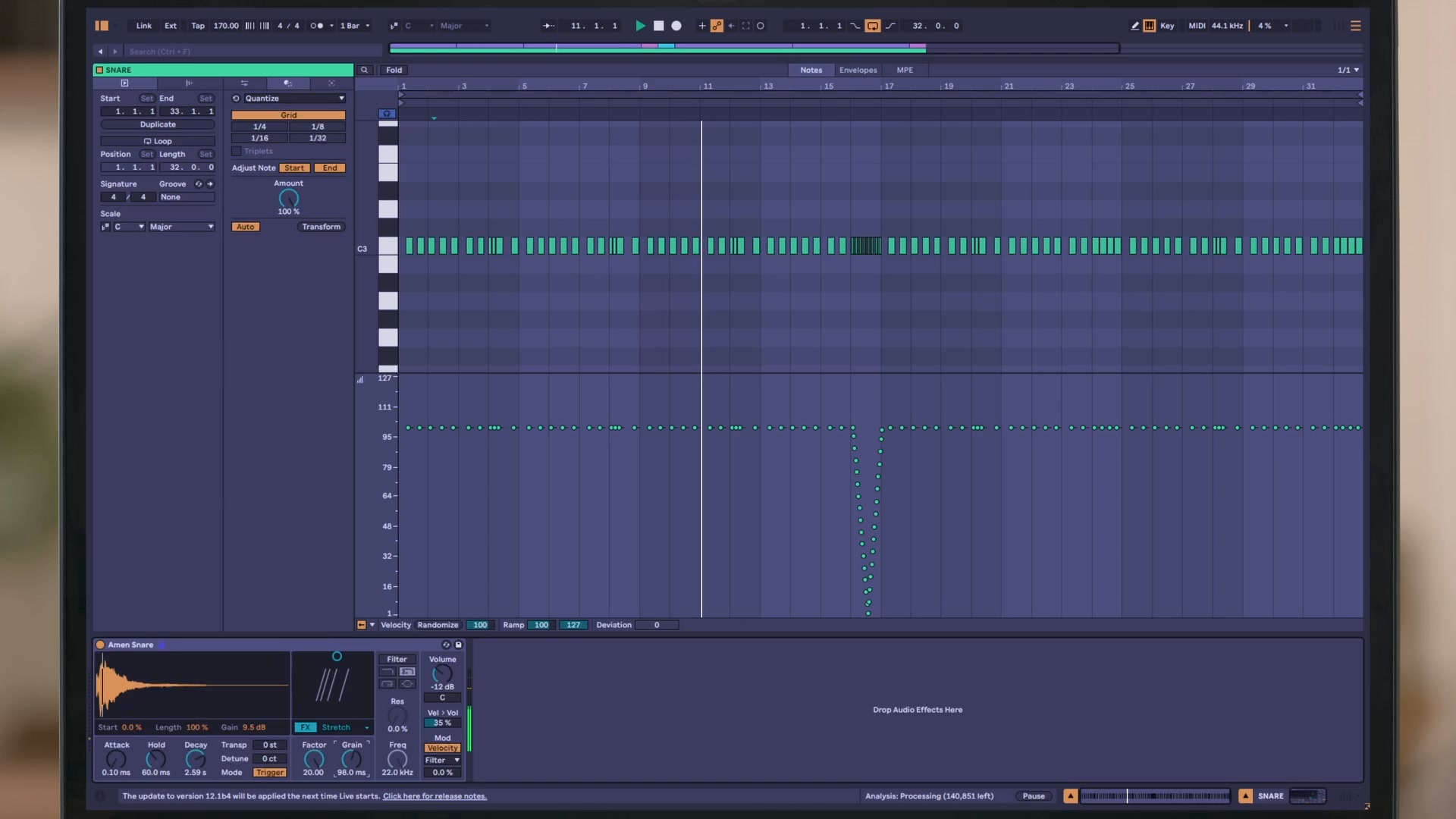The image size is (1456, 819).
Task: Open the 1/1 grid size dropdown
Action: click(x=1348, y=70)
